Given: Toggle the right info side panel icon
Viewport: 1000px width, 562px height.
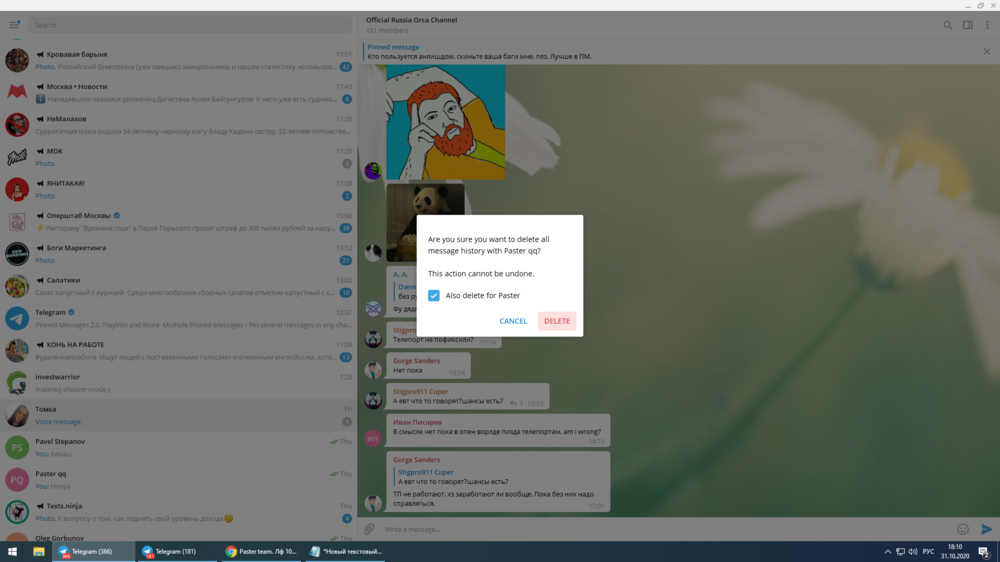Looking at the screenshot, I should 967,25.
